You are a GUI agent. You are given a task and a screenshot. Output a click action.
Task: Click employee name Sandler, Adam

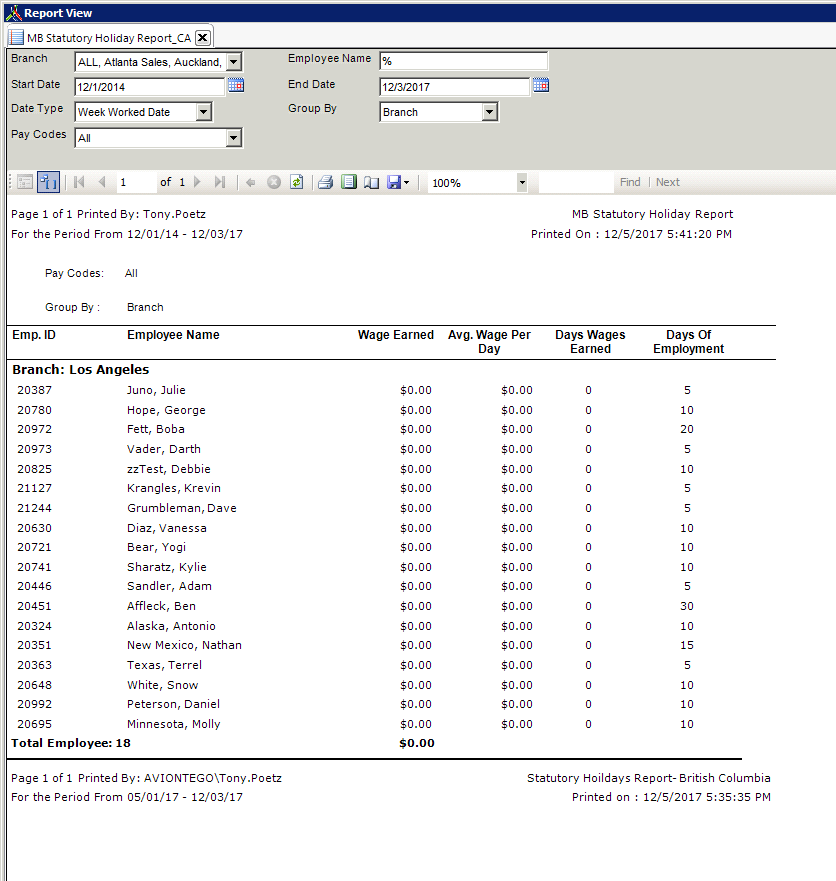tap(169, 586)
